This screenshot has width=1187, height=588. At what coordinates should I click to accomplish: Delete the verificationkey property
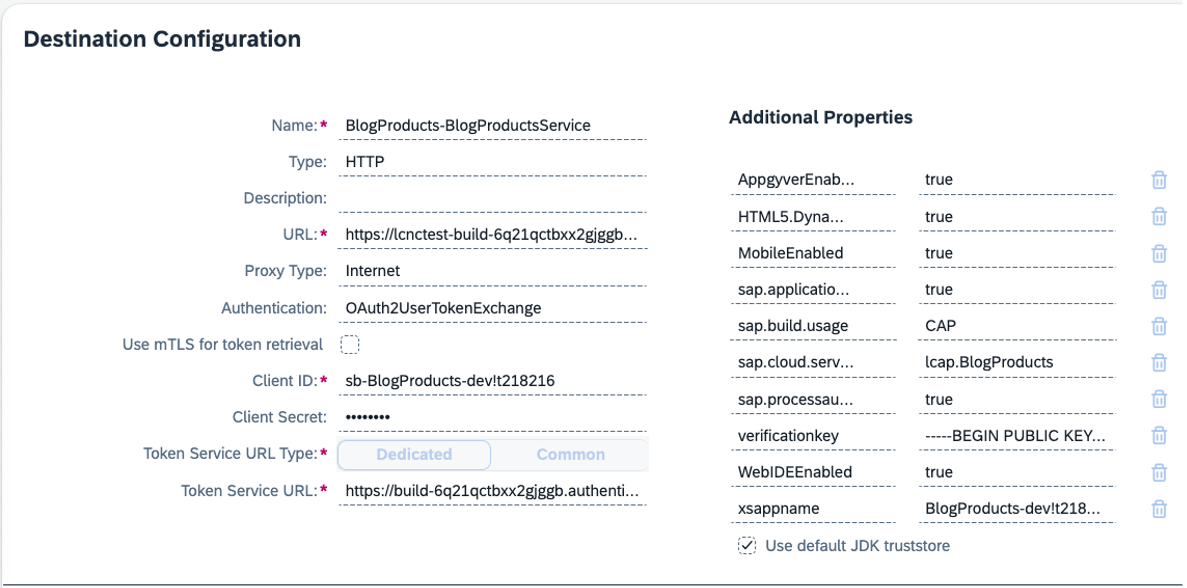pos(1158,435)
